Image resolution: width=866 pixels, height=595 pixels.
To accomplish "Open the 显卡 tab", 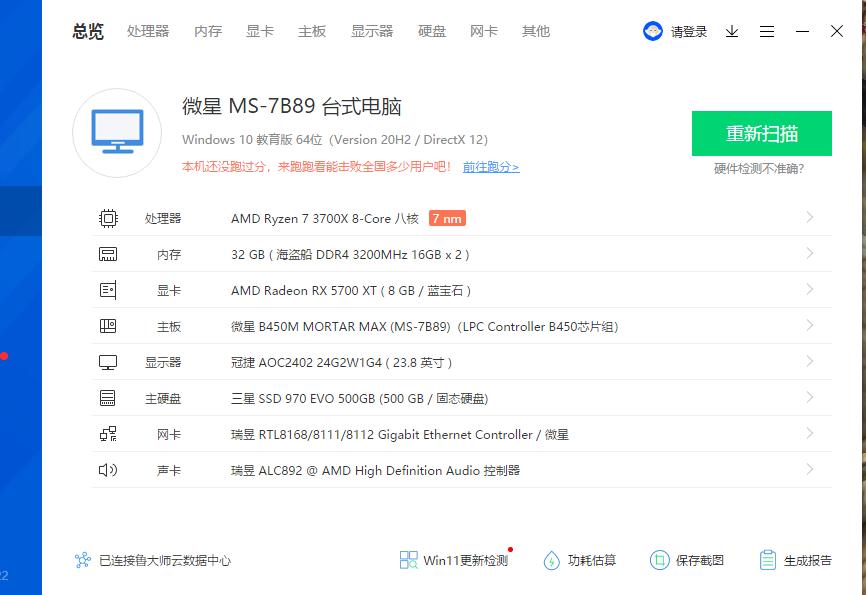I will (260, 31).
